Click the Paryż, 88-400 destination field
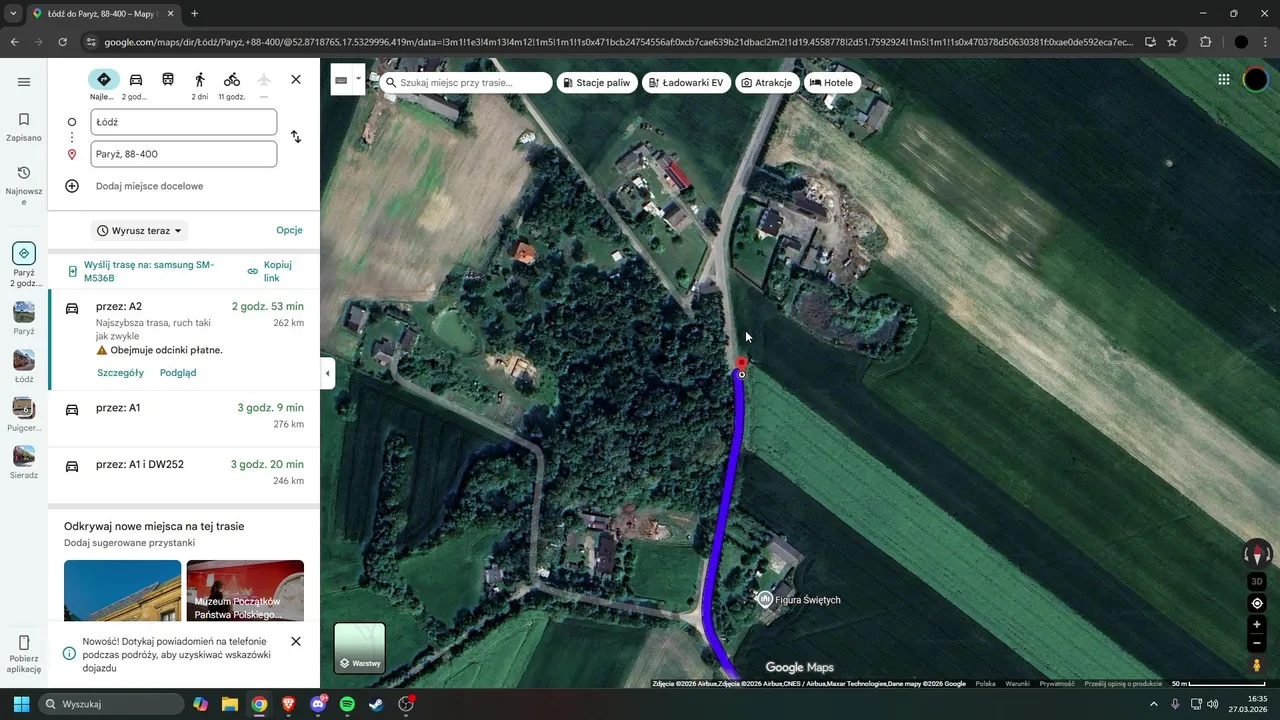 [x=184, y=154]
